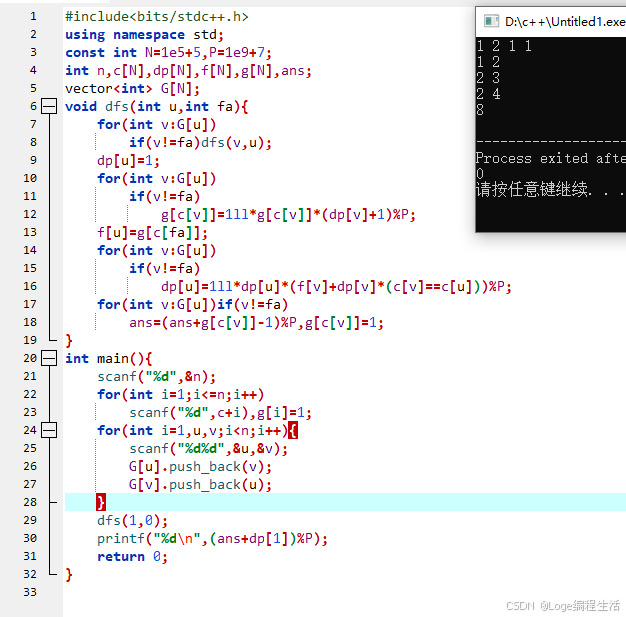Collapse the main function fold at line 20
Image resolution: width=626 pixels, height=617 pixels.
49,358
